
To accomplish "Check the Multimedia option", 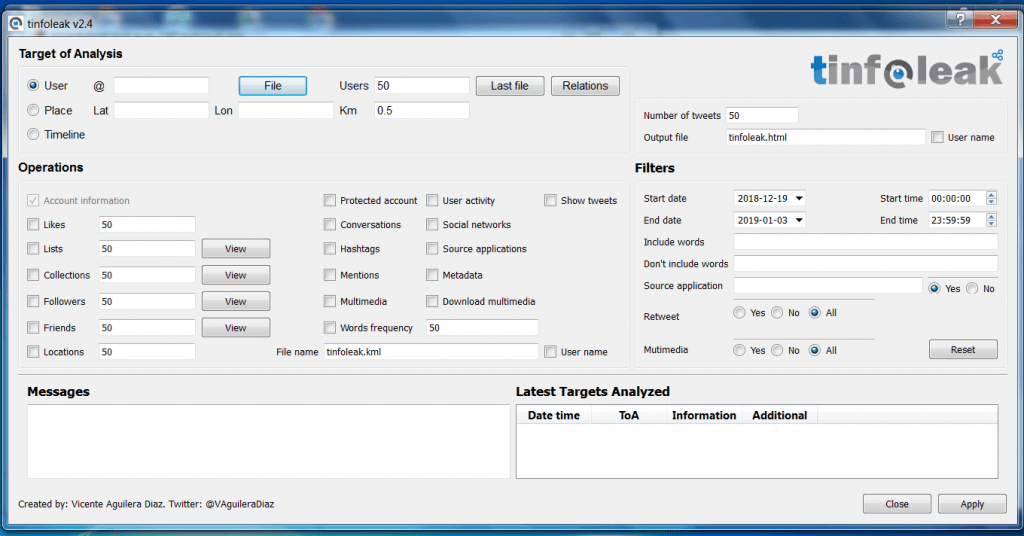I will click(330, 301).
